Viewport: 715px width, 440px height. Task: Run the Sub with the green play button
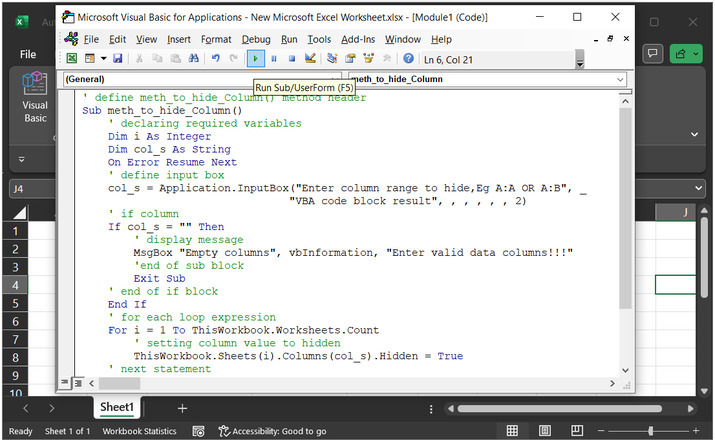click(x=256, y=58)
